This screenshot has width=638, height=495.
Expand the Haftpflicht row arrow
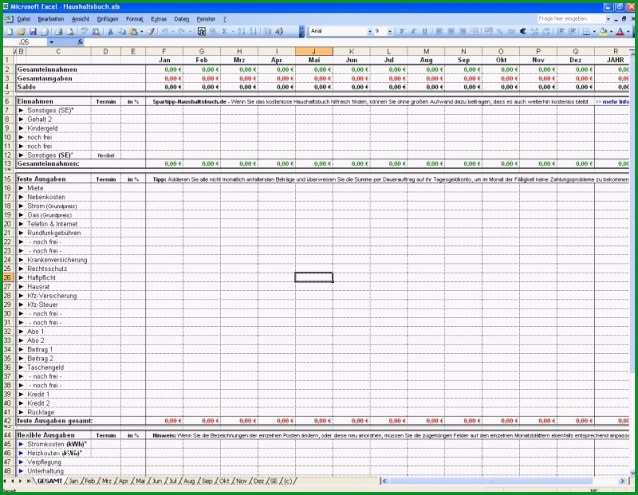(x=21, y=277)
